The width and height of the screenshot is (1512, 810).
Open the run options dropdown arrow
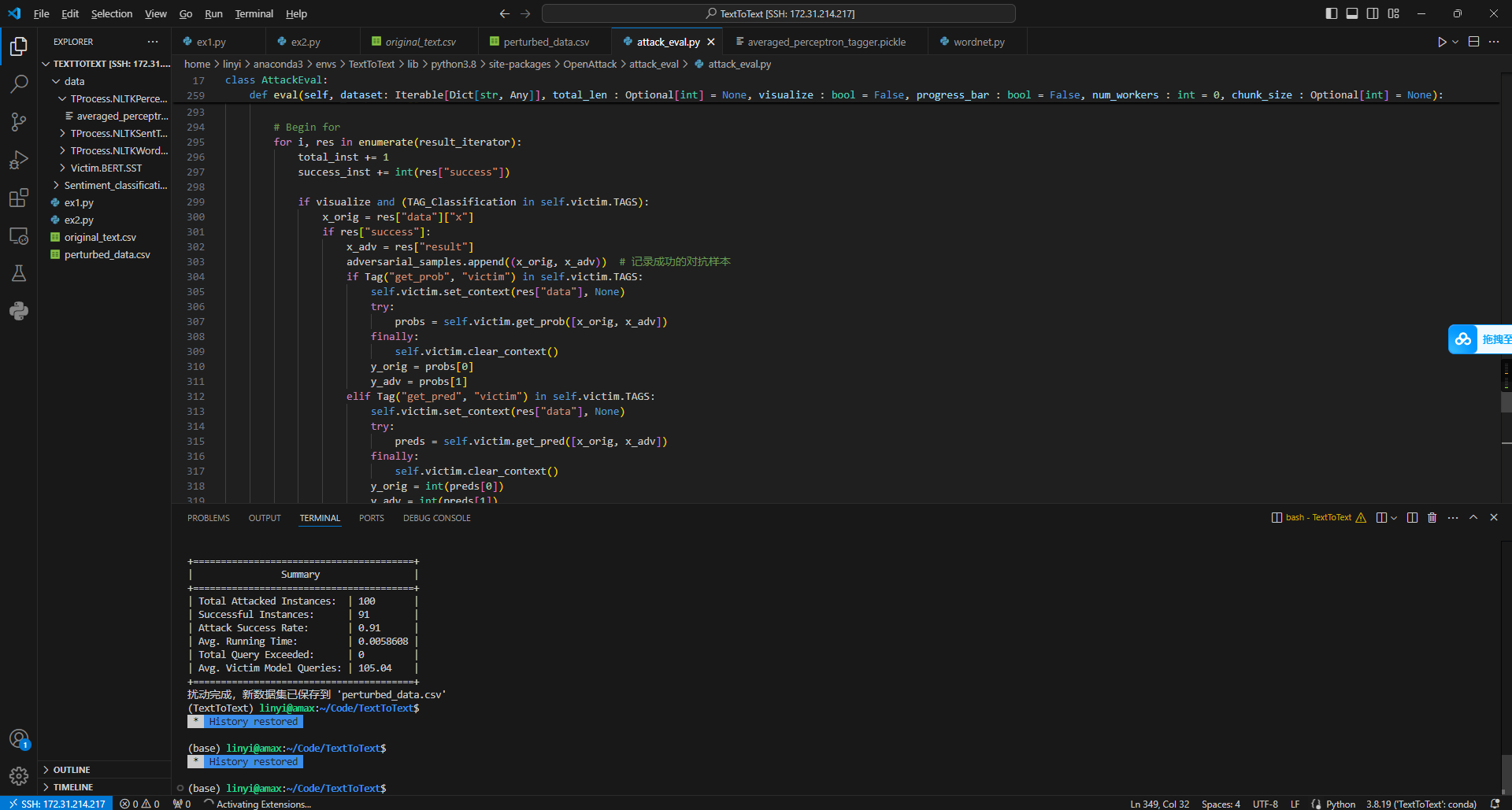point(1455,42)
